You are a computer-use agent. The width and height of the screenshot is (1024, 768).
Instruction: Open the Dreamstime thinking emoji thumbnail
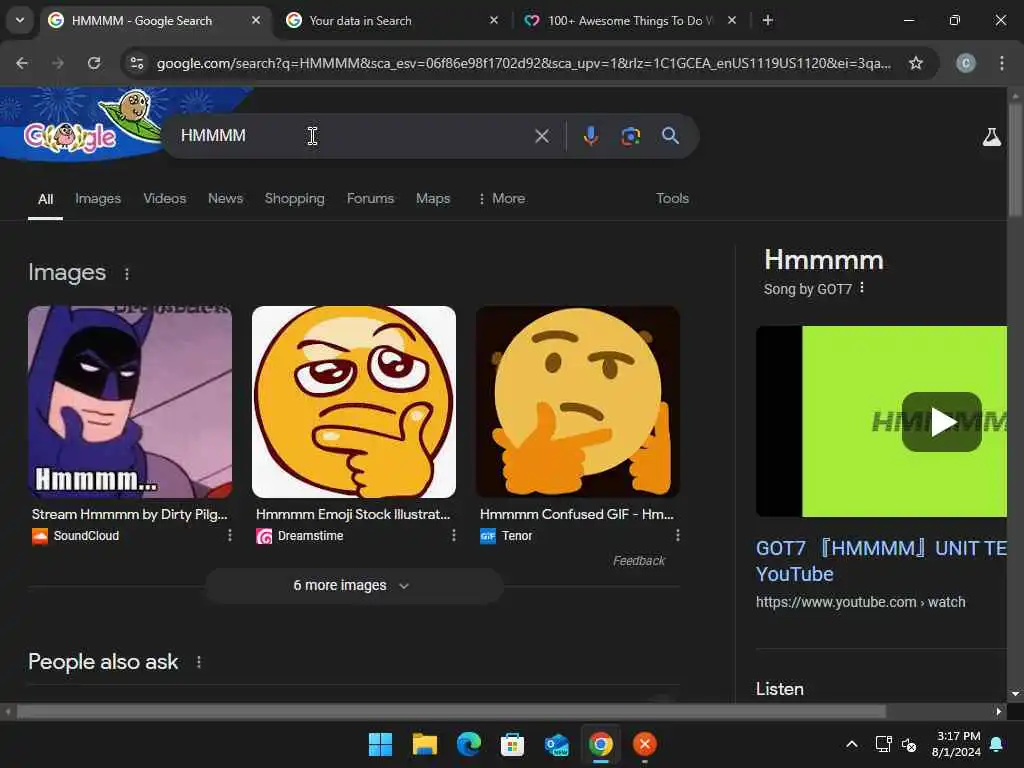(354, 402)
